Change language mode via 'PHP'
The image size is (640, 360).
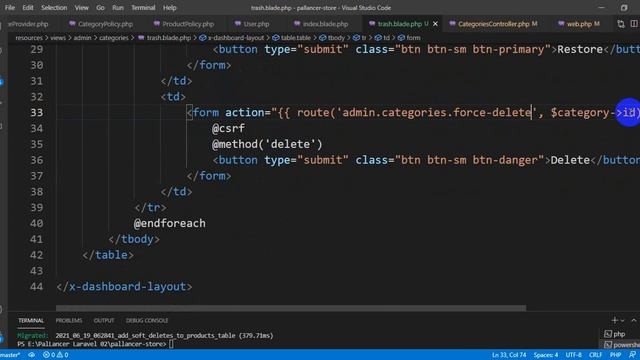[616, 355]
